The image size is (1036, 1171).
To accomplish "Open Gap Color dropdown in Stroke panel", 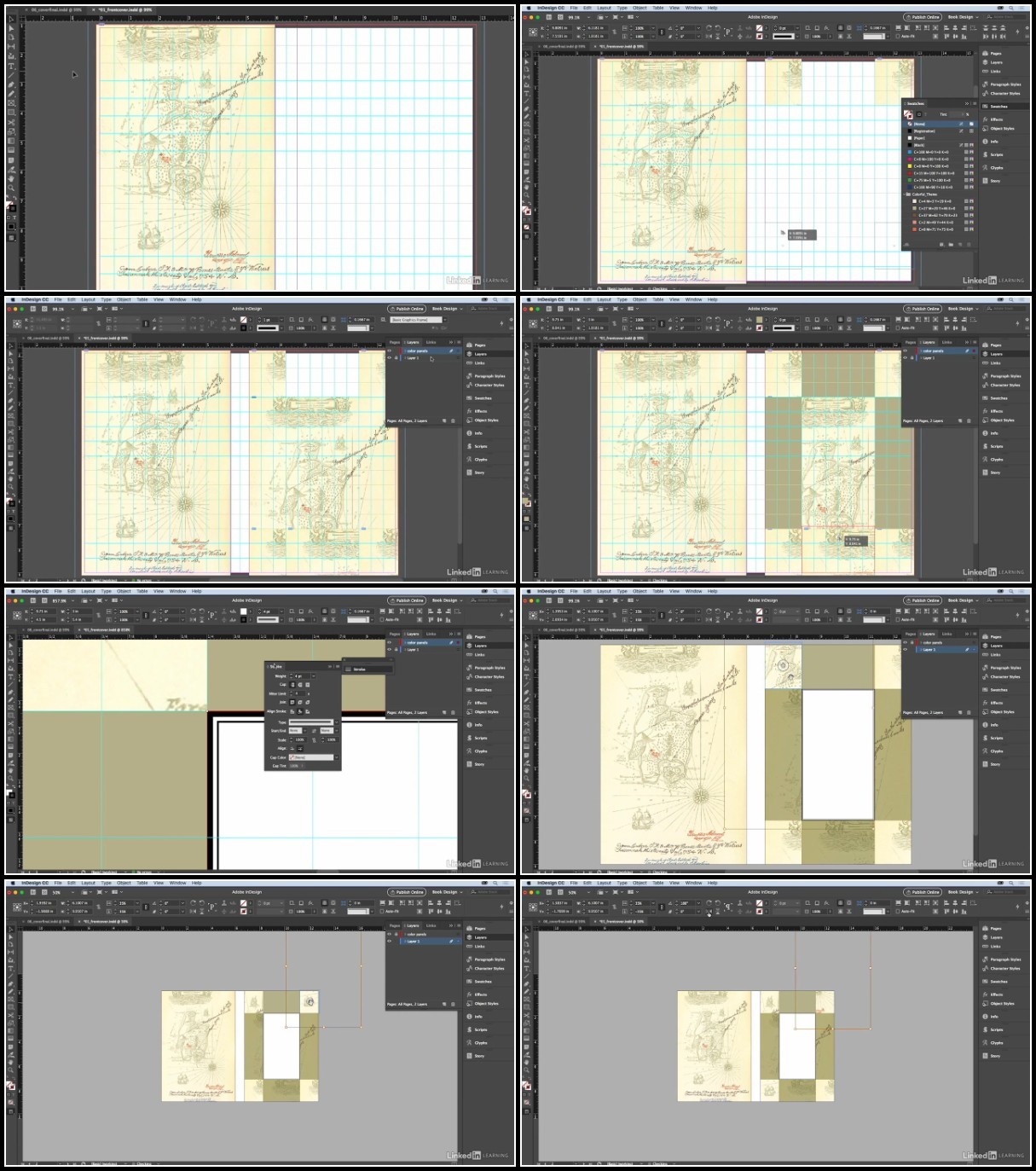I will [x=337, y=757].
